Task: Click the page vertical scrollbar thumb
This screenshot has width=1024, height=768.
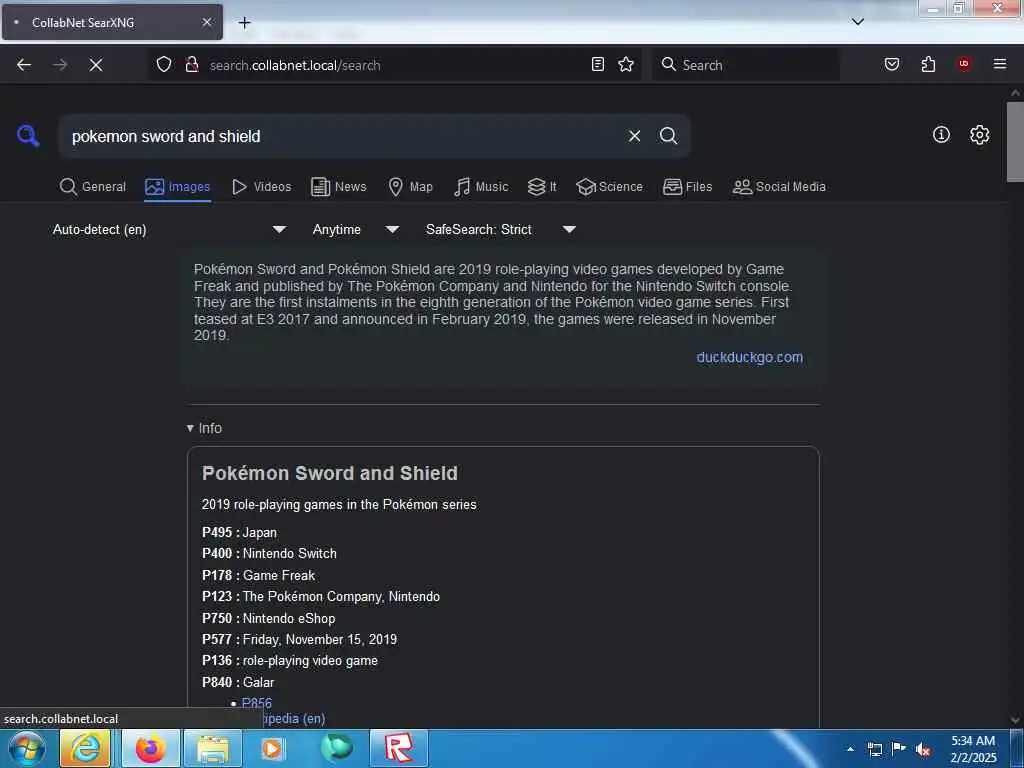Action: click(x=1015, y=141)
